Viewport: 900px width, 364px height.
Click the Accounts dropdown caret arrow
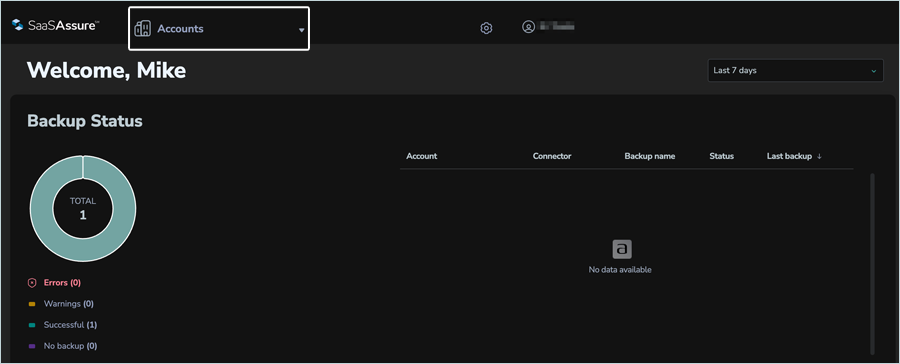[x=301, y=30]
